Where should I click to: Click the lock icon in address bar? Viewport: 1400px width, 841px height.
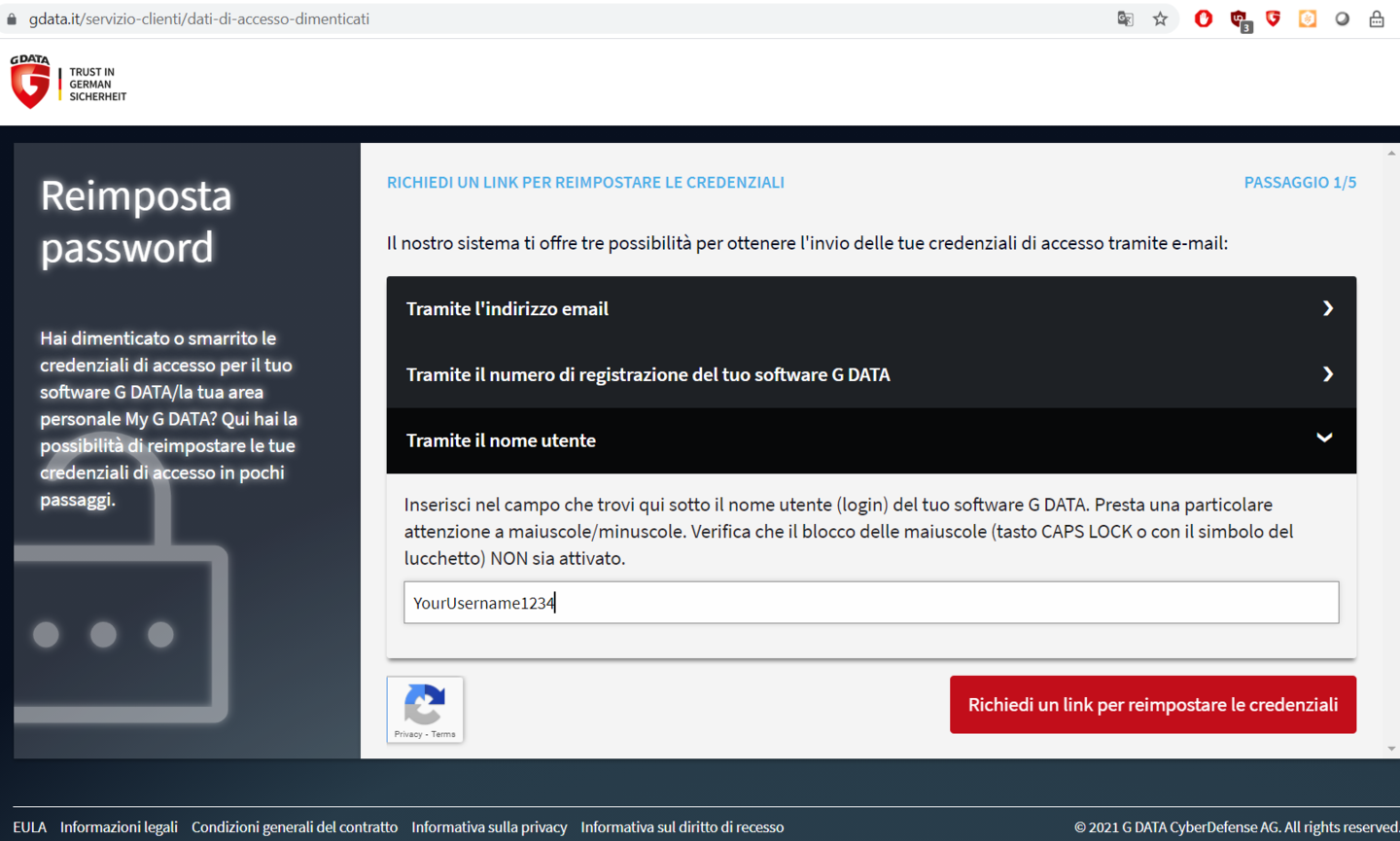[12, 18]
